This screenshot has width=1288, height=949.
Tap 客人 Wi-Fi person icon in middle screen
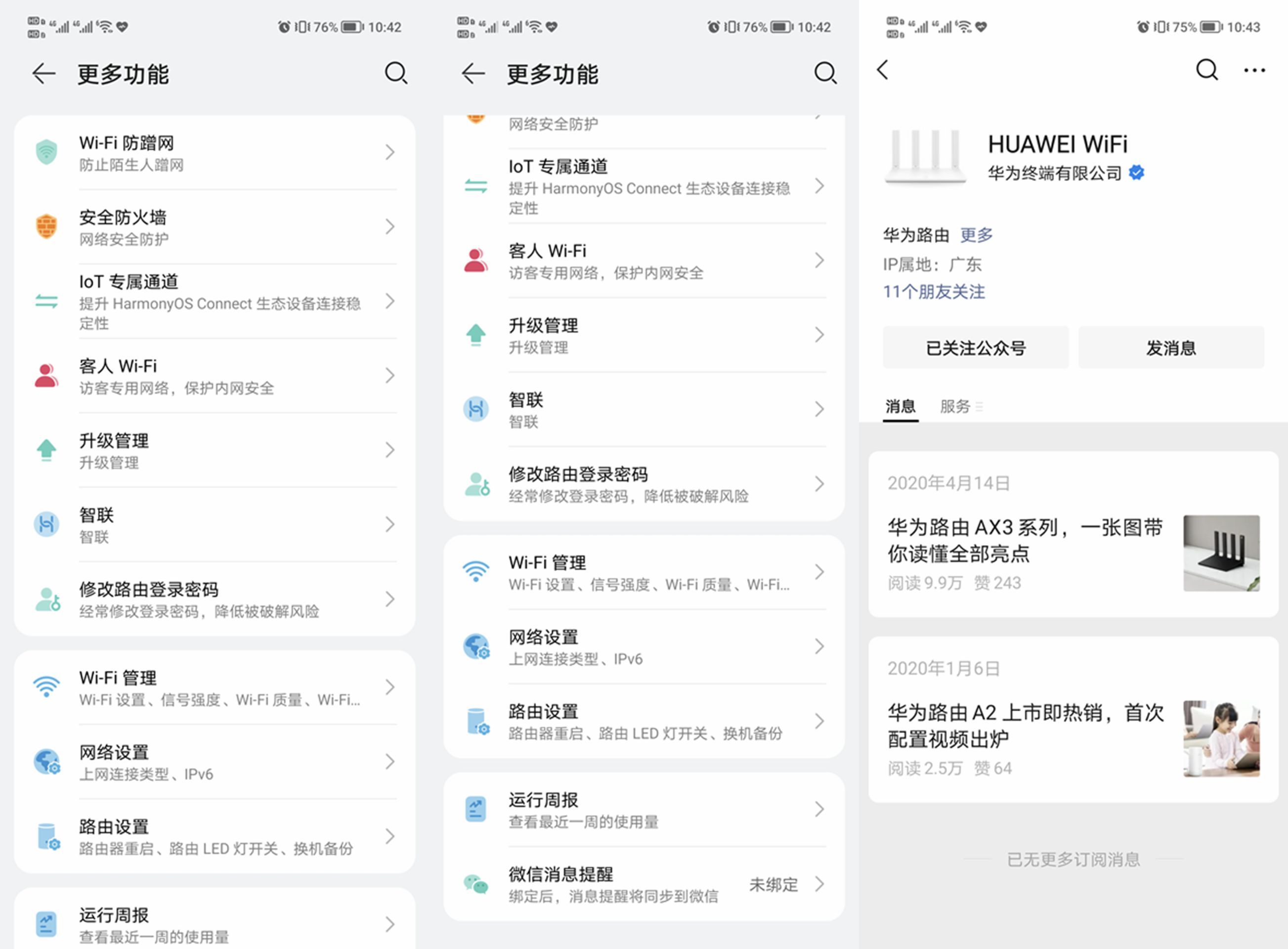pyautogui.click(x=476, y=261)
